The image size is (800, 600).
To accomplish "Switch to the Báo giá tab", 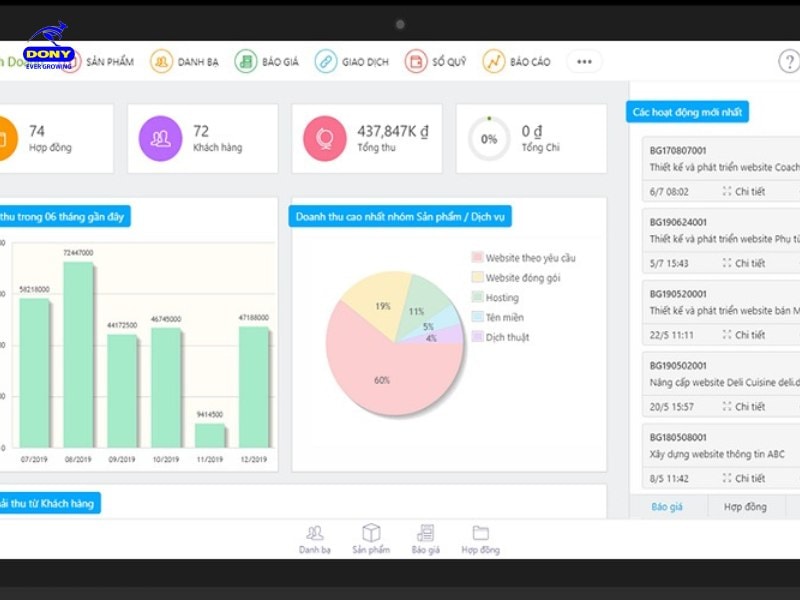I will click(x=667, y=507).
